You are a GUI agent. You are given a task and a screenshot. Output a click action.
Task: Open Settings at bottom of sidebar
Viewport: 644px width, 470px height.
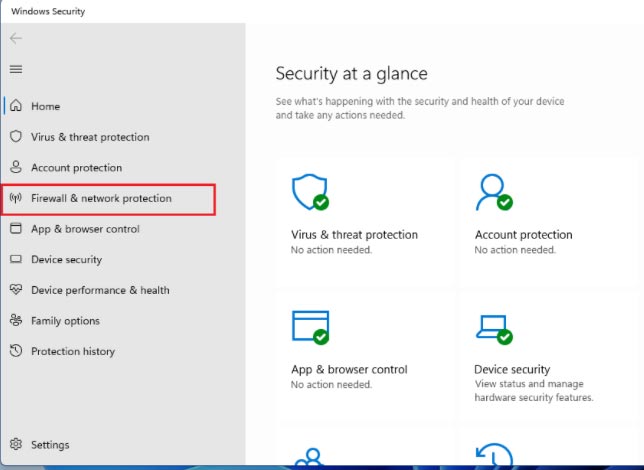[x=50, y=445]
